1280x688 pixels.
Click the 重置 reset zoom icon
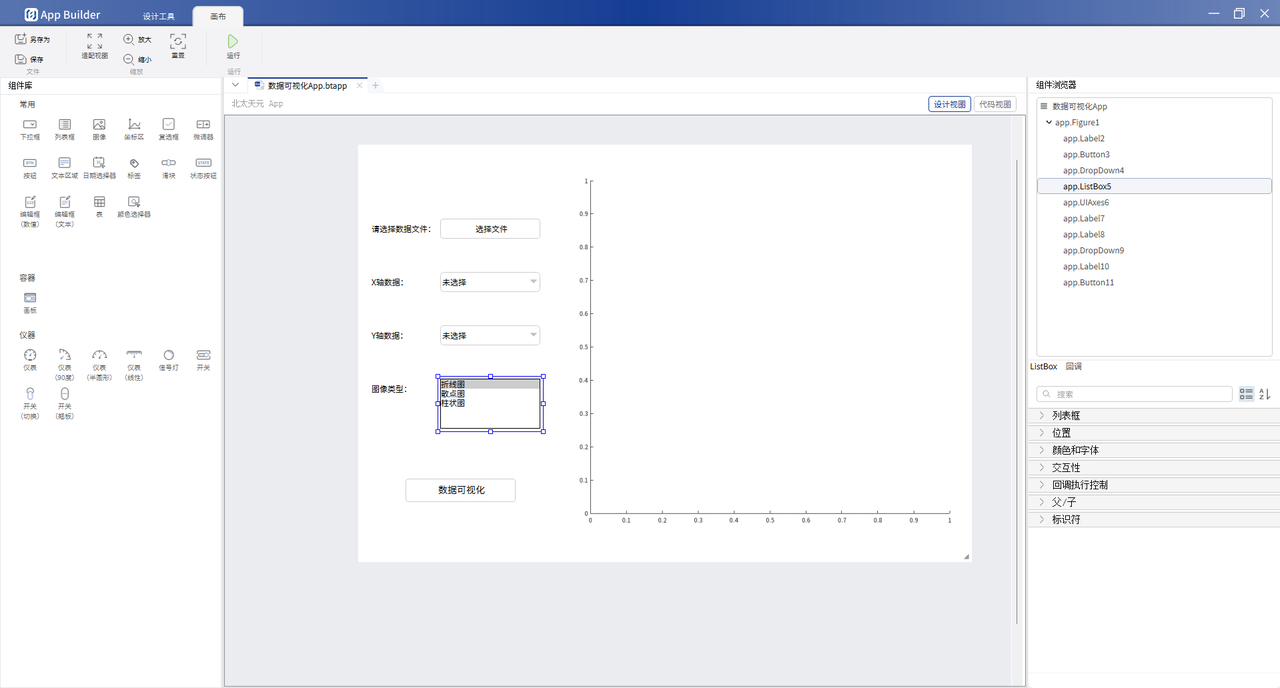tap(178, 41)
